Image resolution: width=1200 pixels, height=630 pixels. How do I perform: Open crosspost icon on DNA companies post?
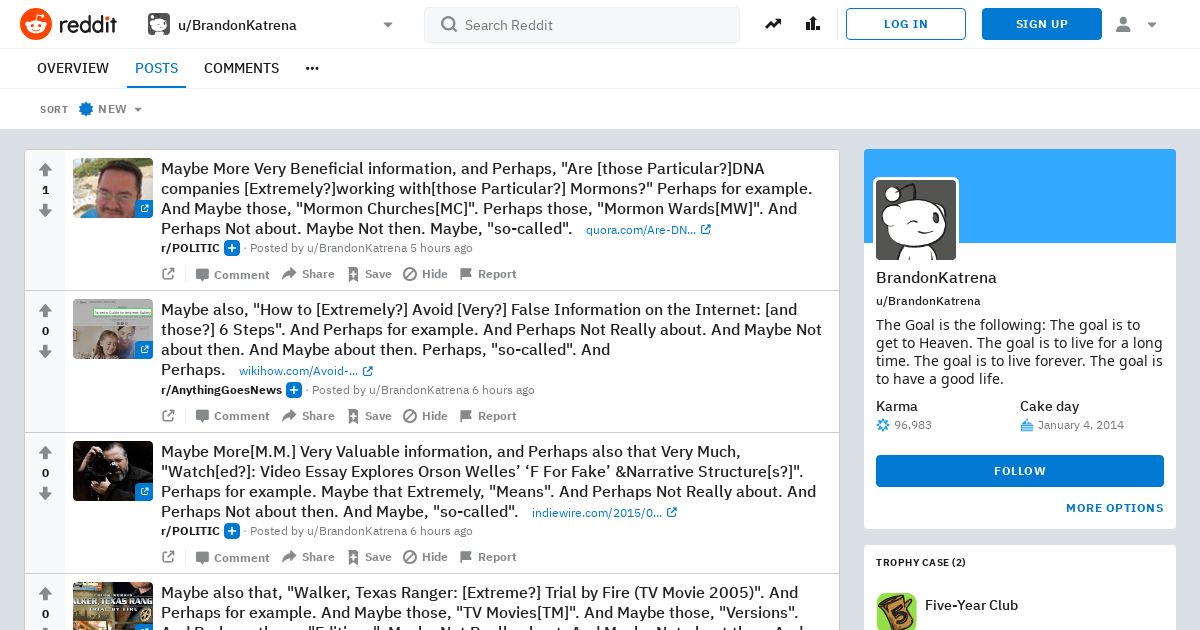pyautogui.click(x=168, y=274)
